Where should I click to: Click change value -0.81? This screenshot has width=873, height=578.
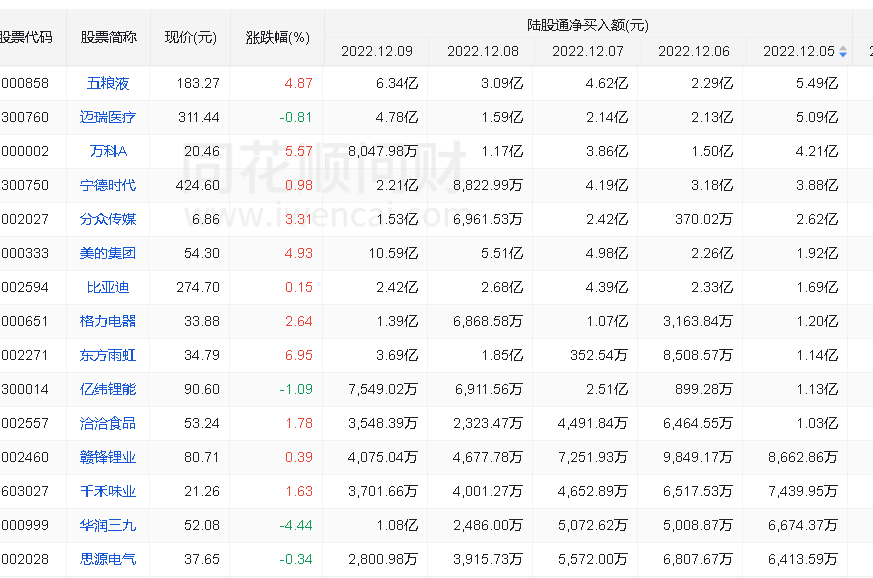click(x=296, y=117)
